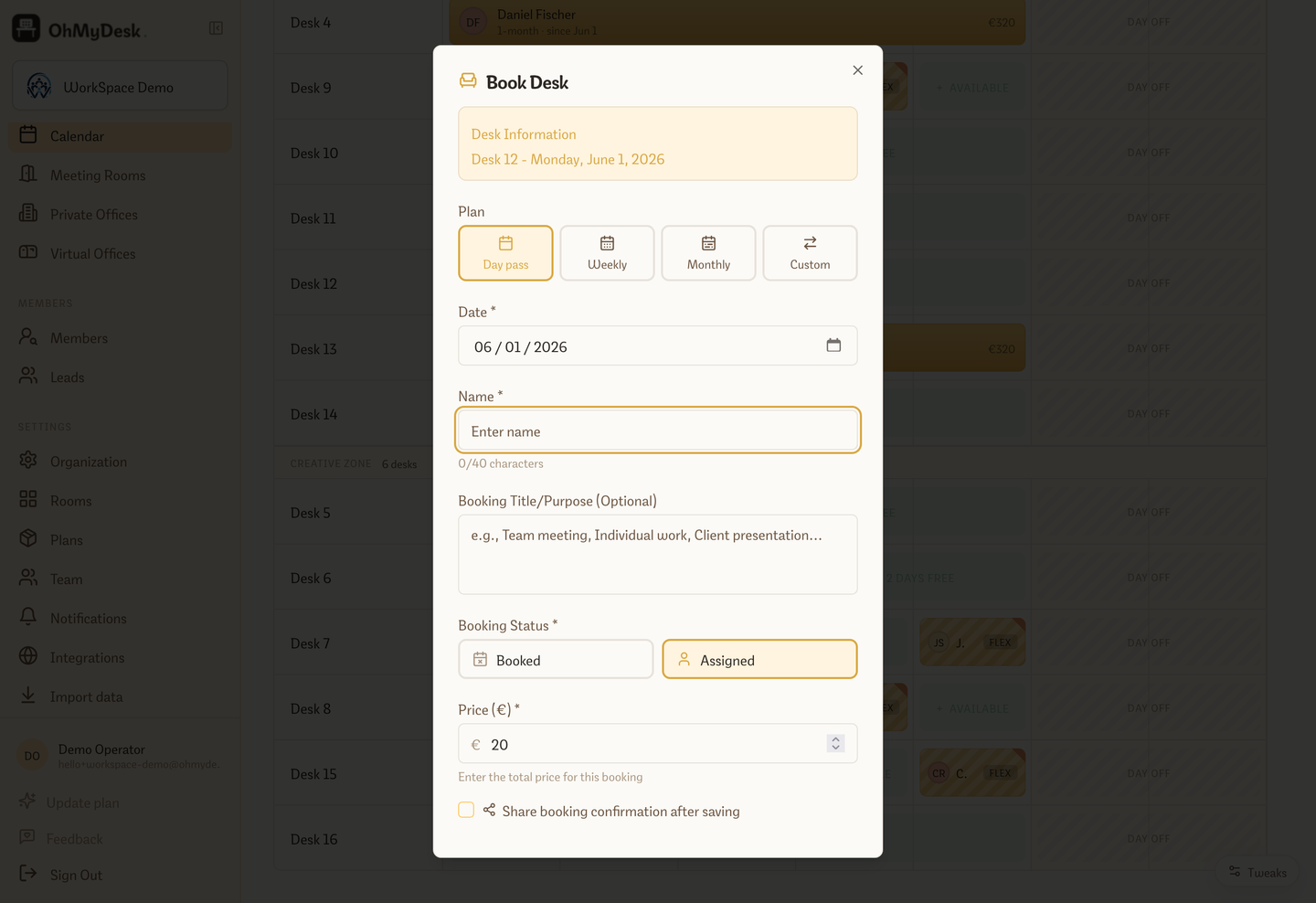
Task: Click the Sign Out arrow icon
Action: click(x=28, y=874)
